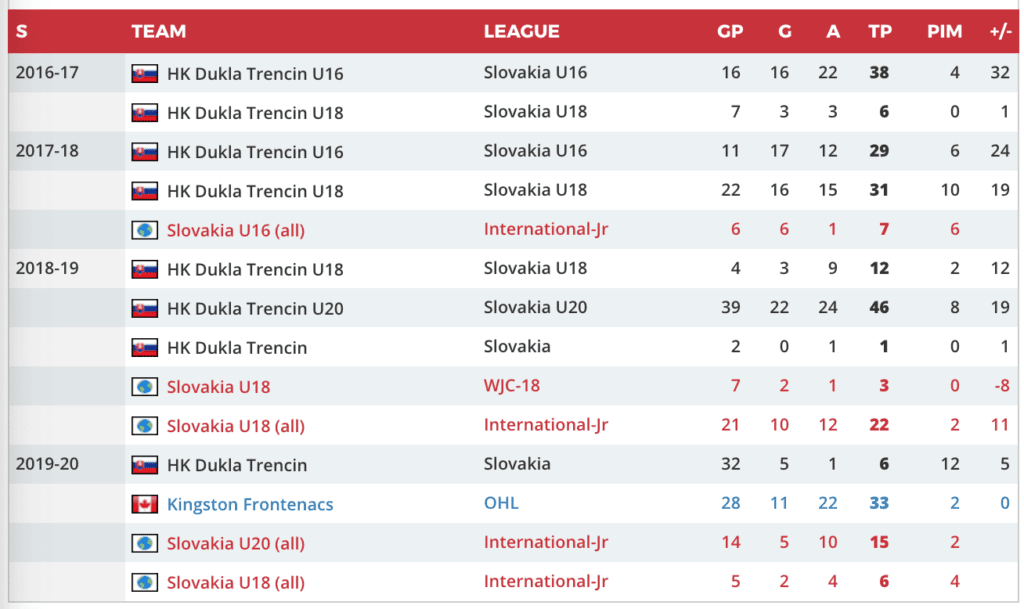The height and width of the screenshot is (609, 1024).
Task: Click the +/- column header
Action: tap(1000, 31)
